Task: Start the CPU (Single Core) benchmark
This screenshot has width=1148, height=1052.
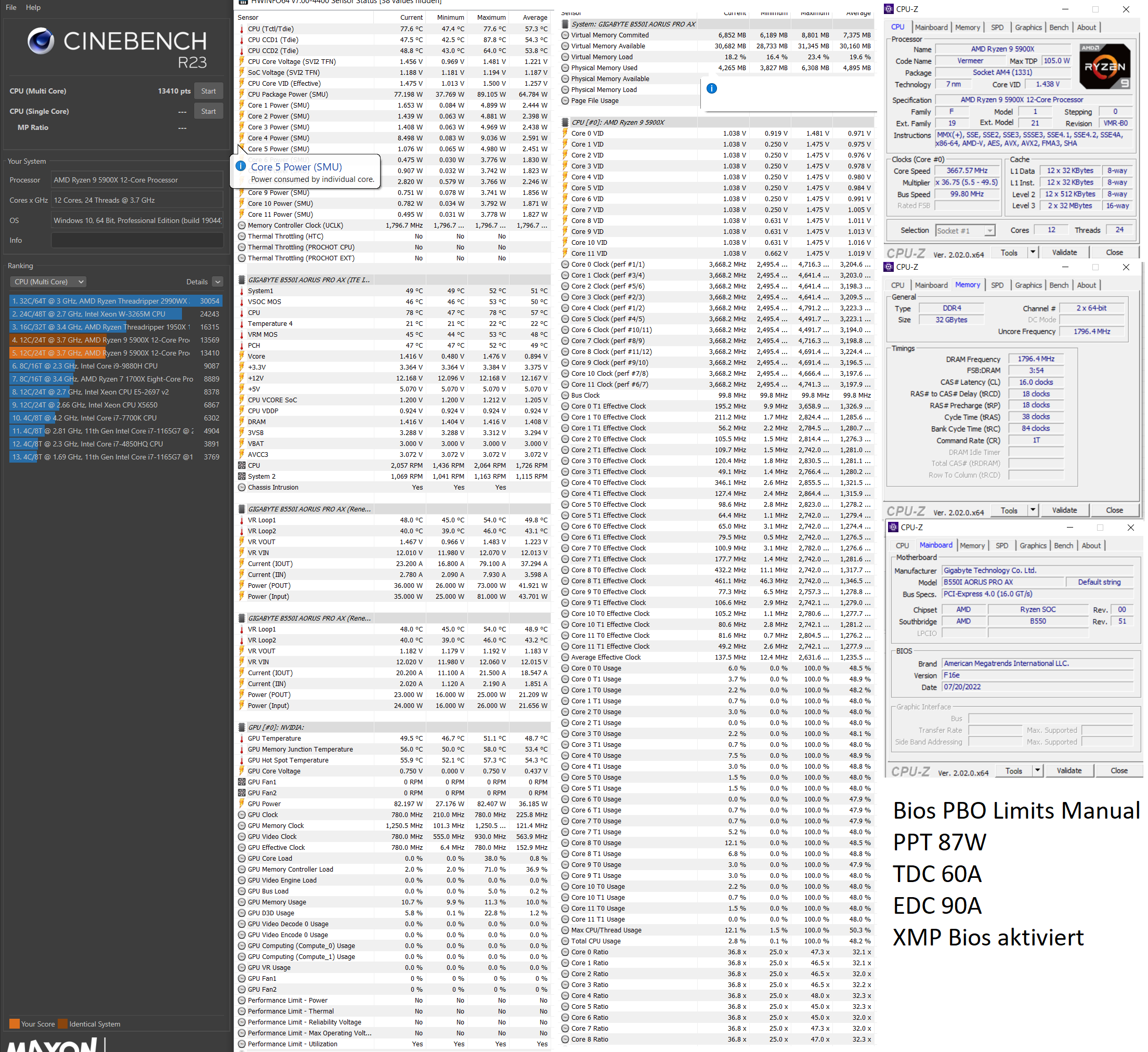Action: (208, 111)
